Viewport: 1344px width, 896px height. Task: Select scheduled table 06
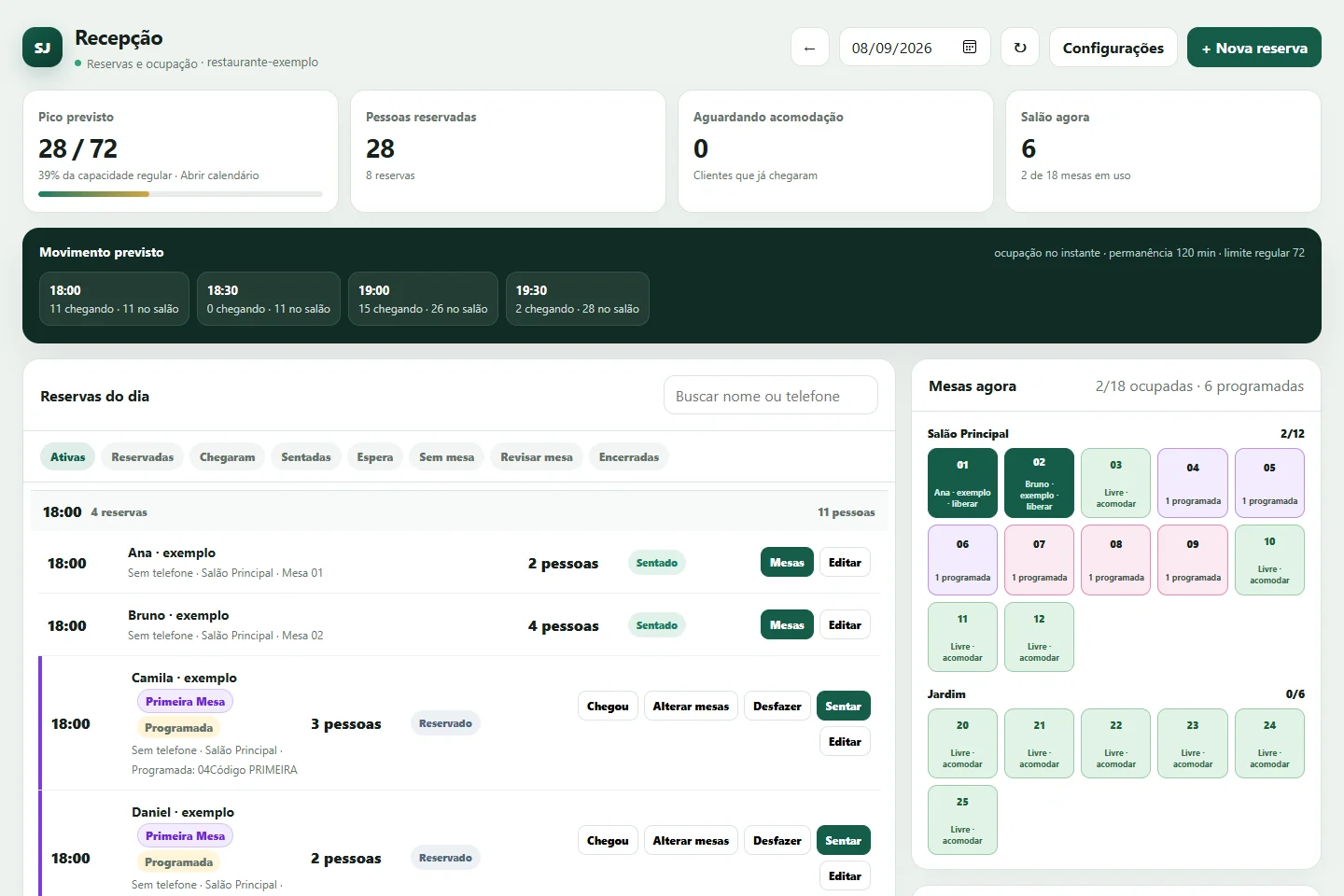pyautogui.click(x=962, y=560)
